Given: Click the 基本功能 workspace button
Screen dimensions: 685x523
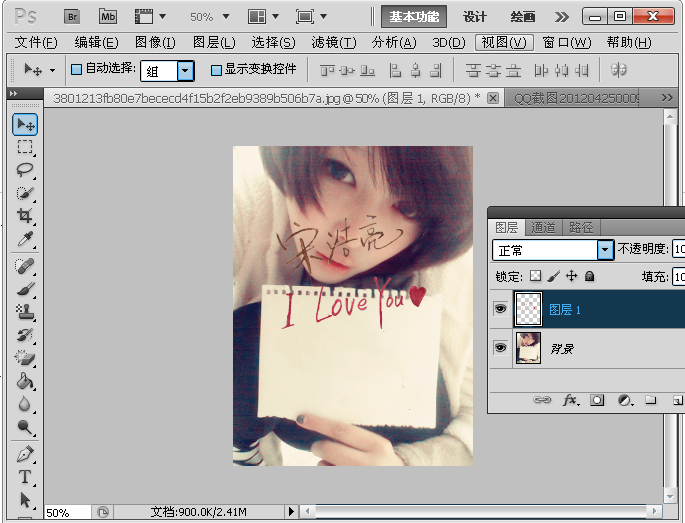Looking at the screenshot, I should pos(414,17).
